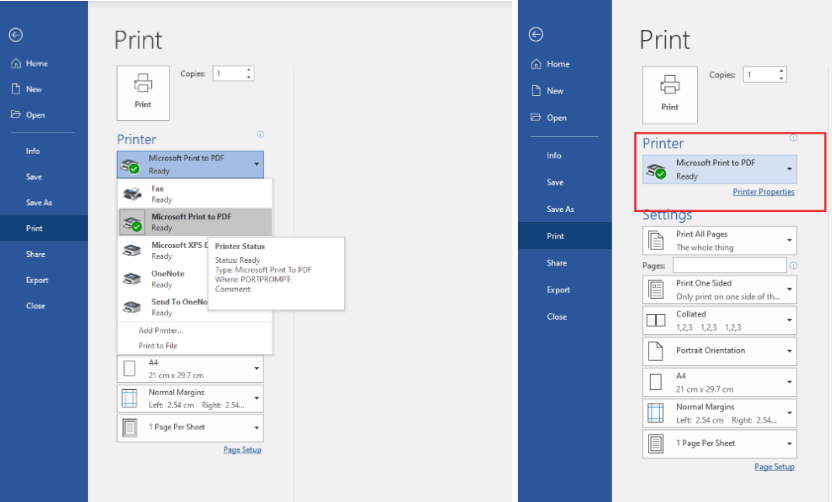The height and width of the screenshot is (502, 832).
Task: Click Add Printer... in the printer list
Action: [x=159, y=330]
